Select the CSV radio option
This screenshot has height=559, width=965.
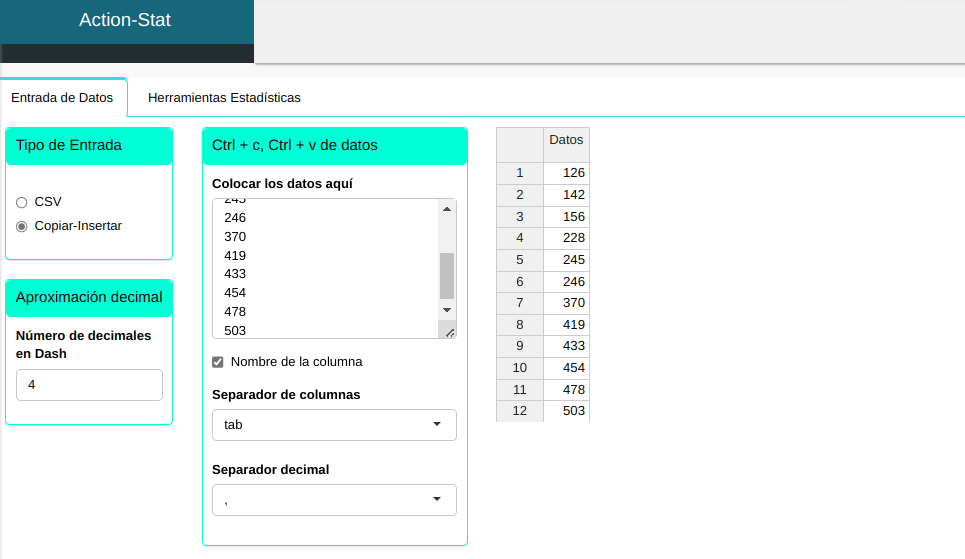coord(22,202)
